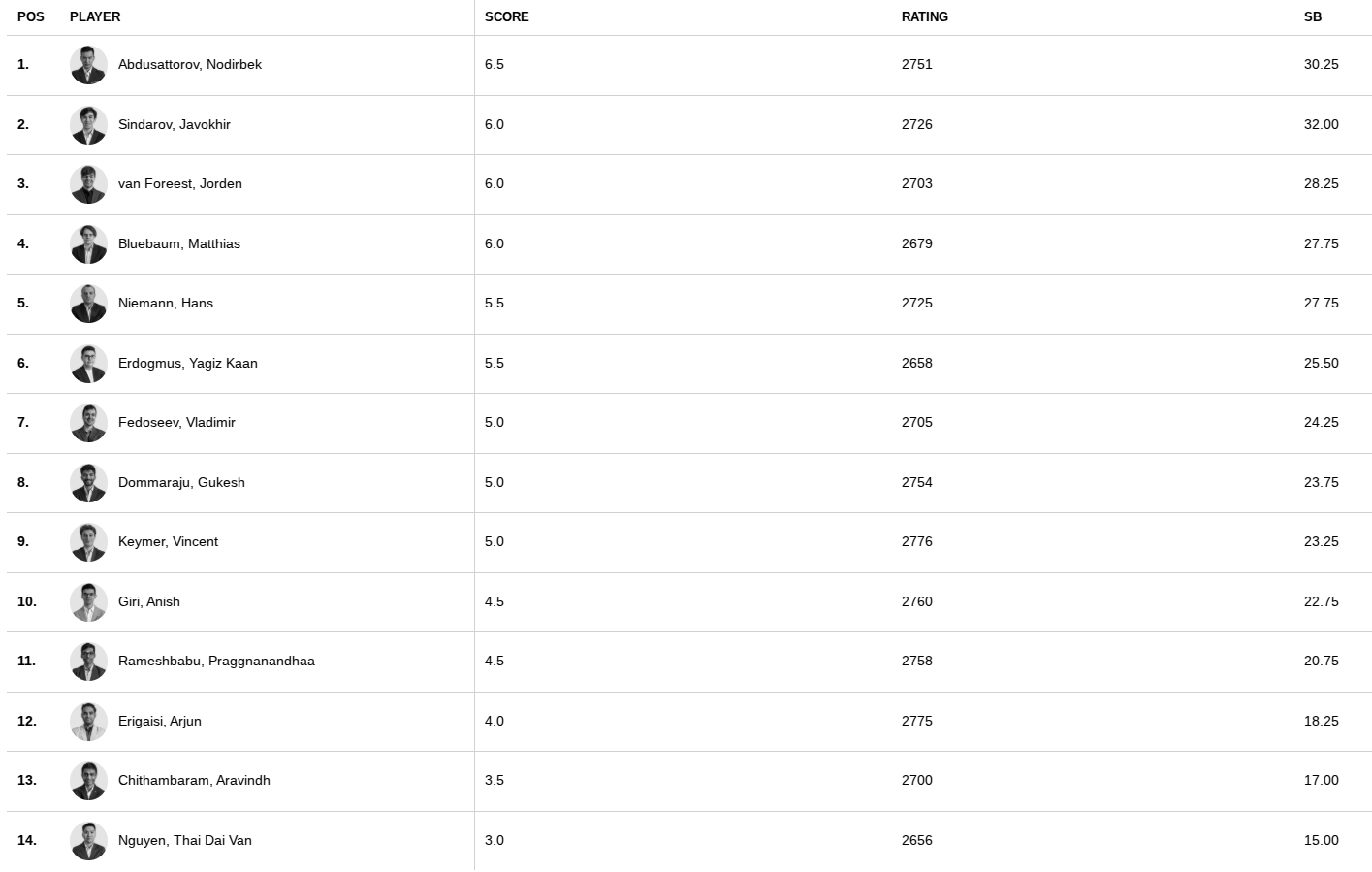
Task: Select the POS column header
Action: click(30, 16)
